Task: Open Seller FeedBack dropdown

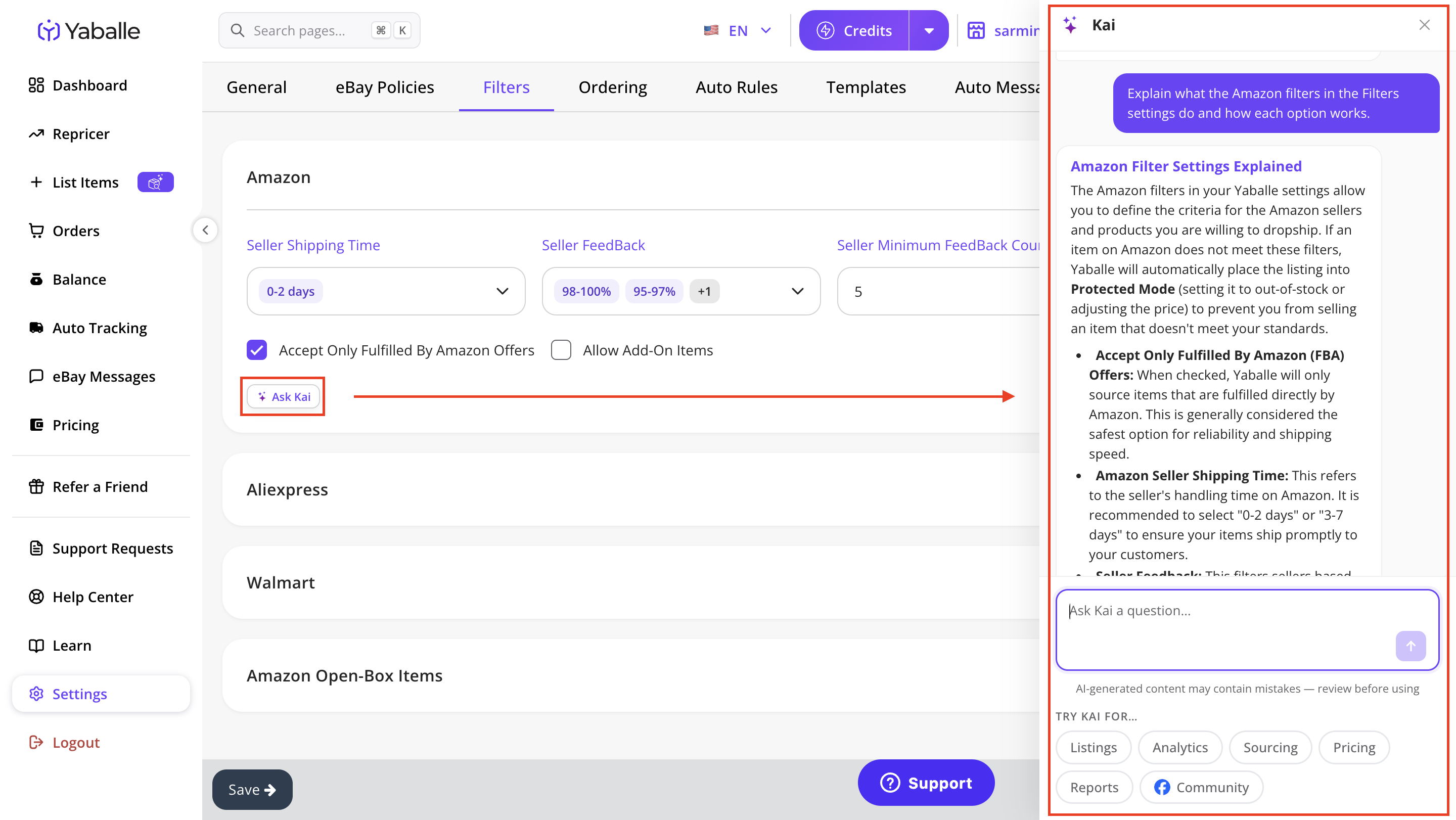Action: (x=681, y=291)
